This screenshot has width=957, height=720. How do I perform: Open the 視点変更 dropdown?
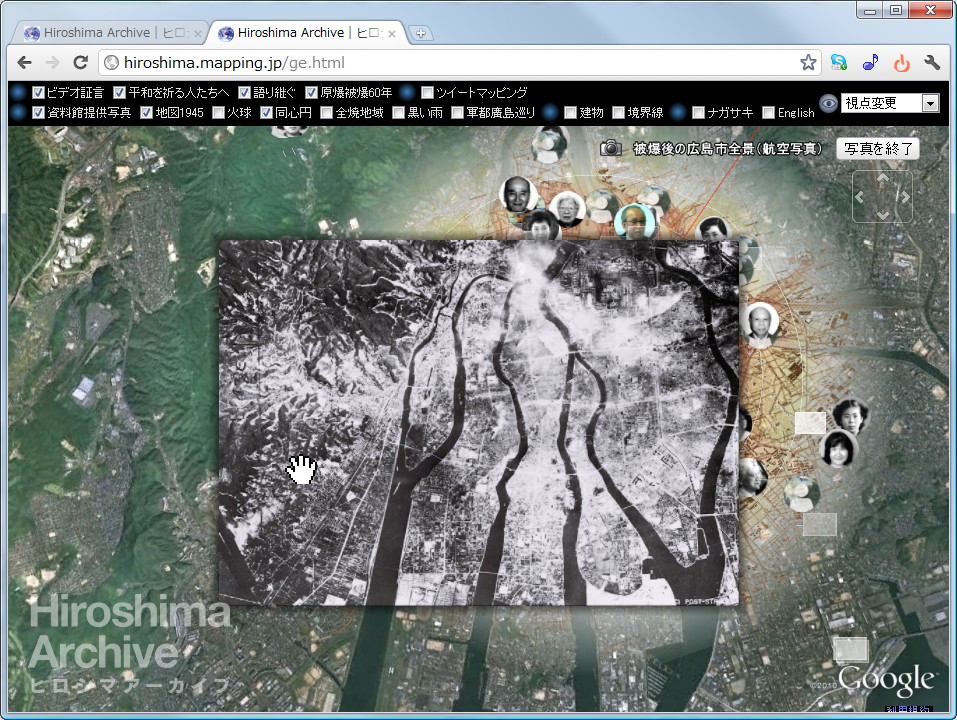pos(890,103)
